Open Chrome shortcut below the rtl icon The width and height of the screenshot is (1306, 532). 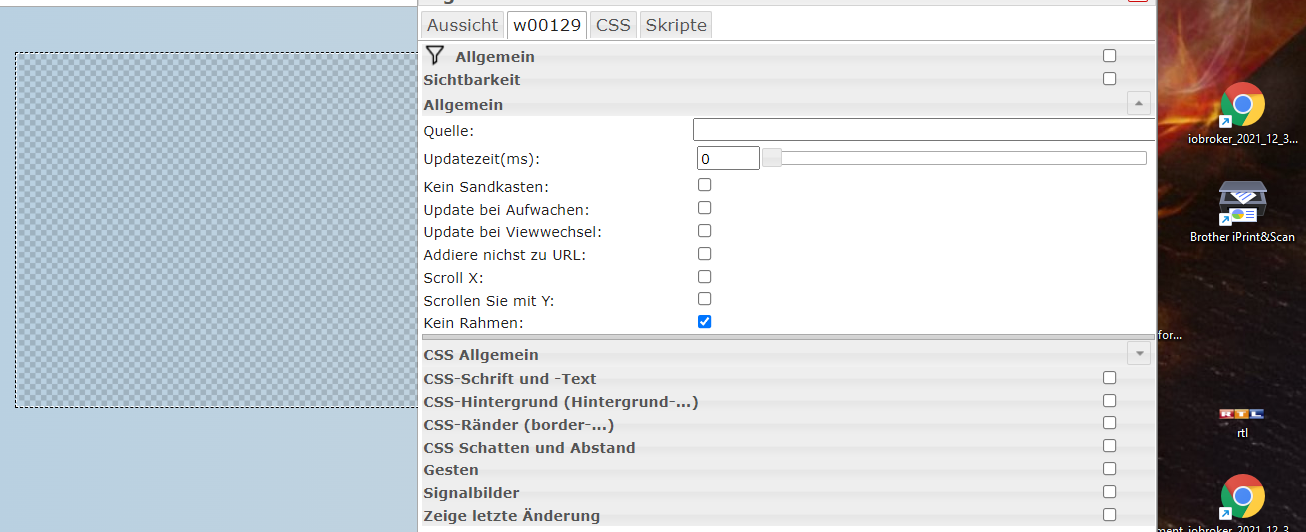point(1242,496)
